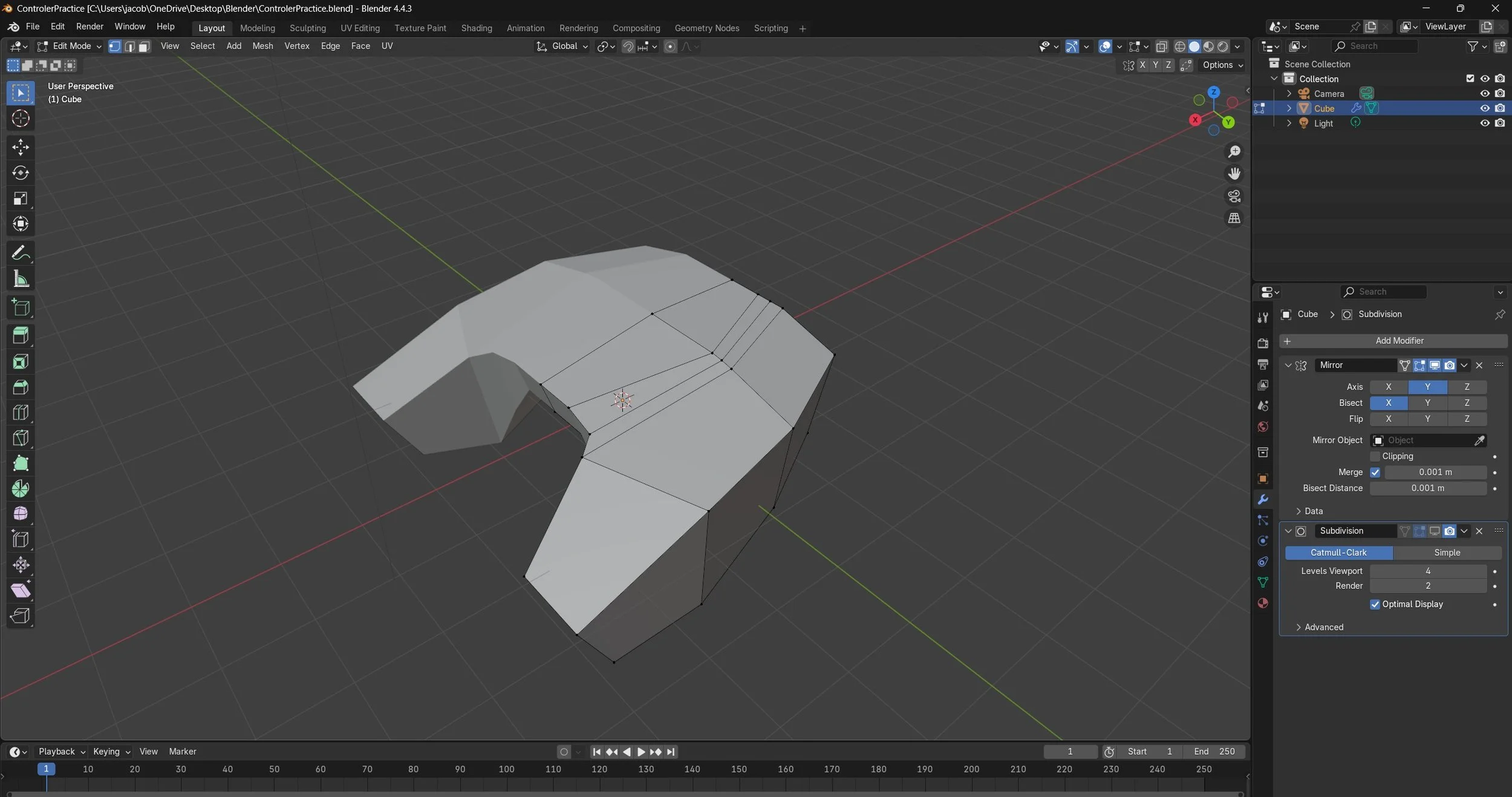Select the Measure tool
Viewport: 1512px width, 797px height.
(x=21, y=279)
